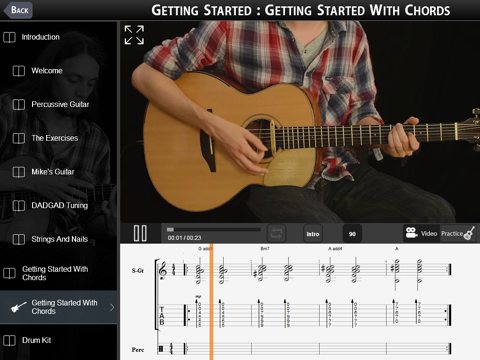Click the A chord label above last measure

(x=397, y=249)
